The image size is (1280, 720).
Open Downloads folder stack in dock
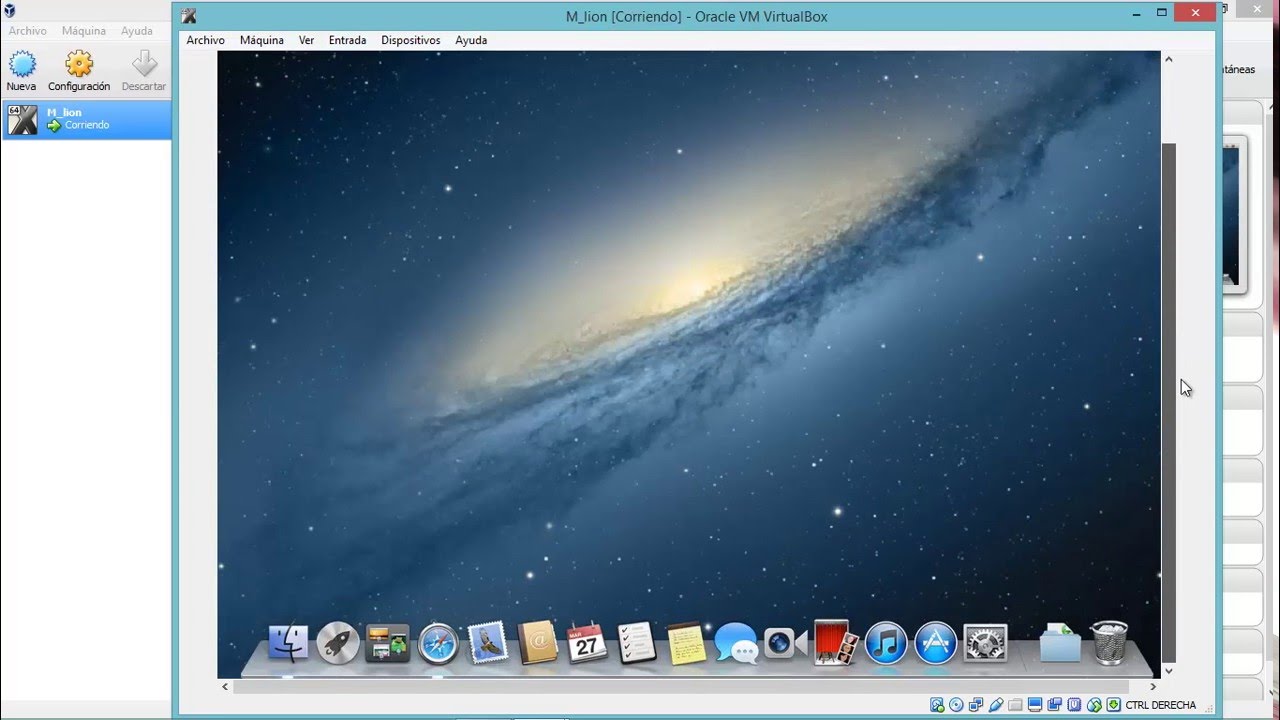coord(1060,643)
